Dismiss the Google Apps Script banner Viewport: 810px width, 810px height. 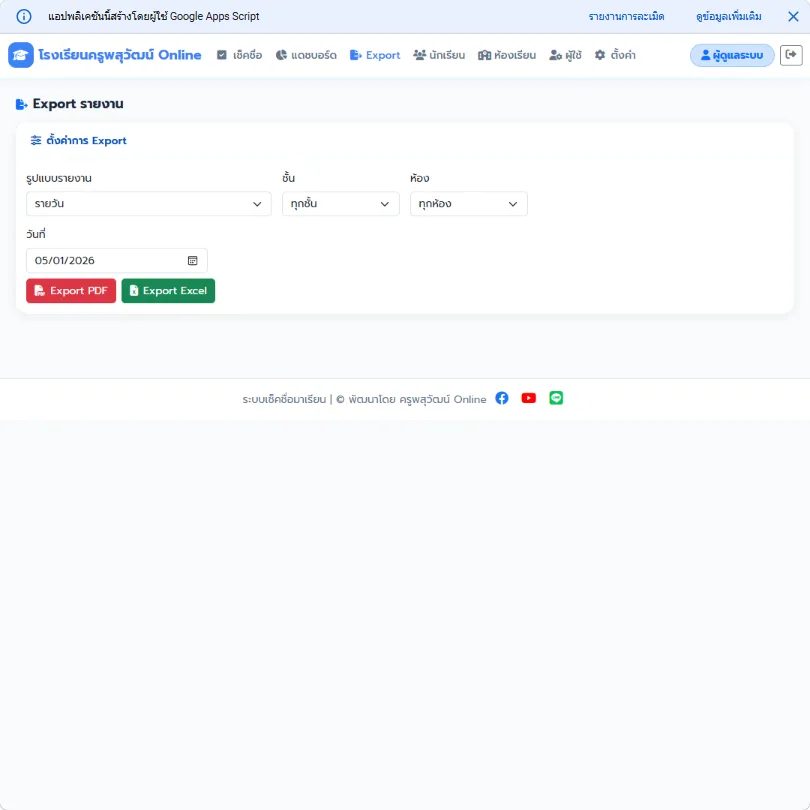(793, 17)
